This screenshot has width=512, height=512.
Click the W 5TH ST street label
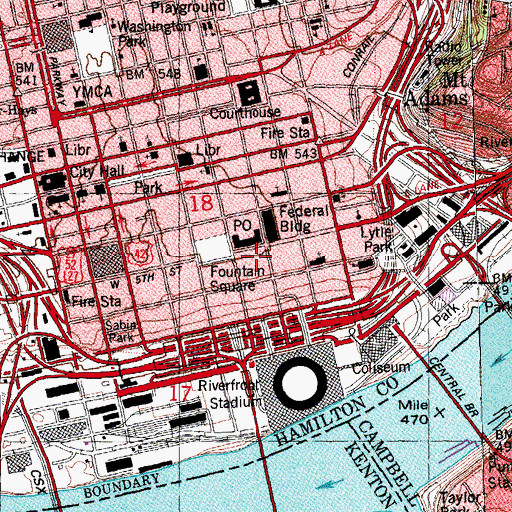[x=146, y=277]
